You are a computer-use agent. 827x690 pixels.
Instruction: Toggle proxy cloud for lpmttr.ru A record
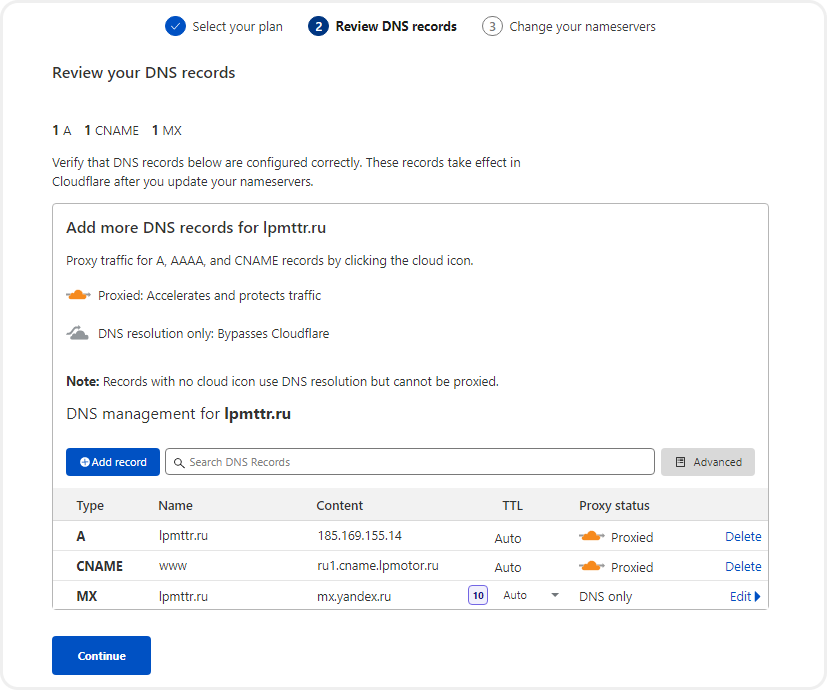592,536
